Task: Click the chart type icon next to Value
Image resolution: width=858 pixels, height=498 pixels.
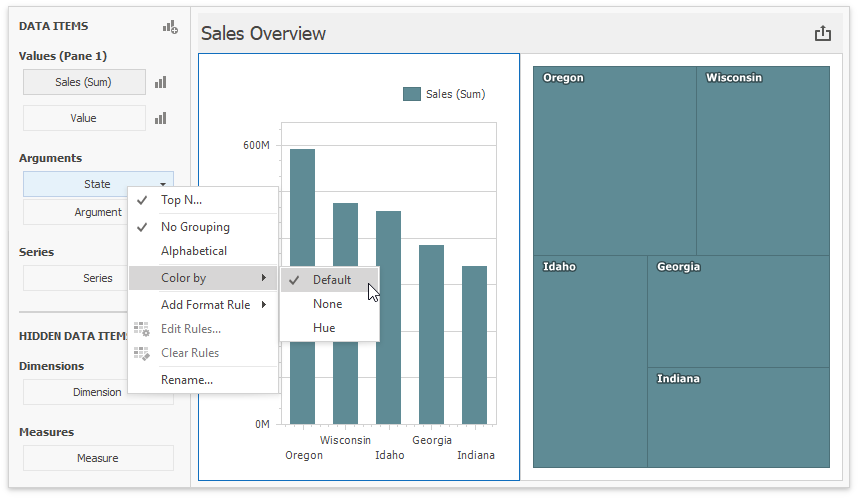Action: 160,118
